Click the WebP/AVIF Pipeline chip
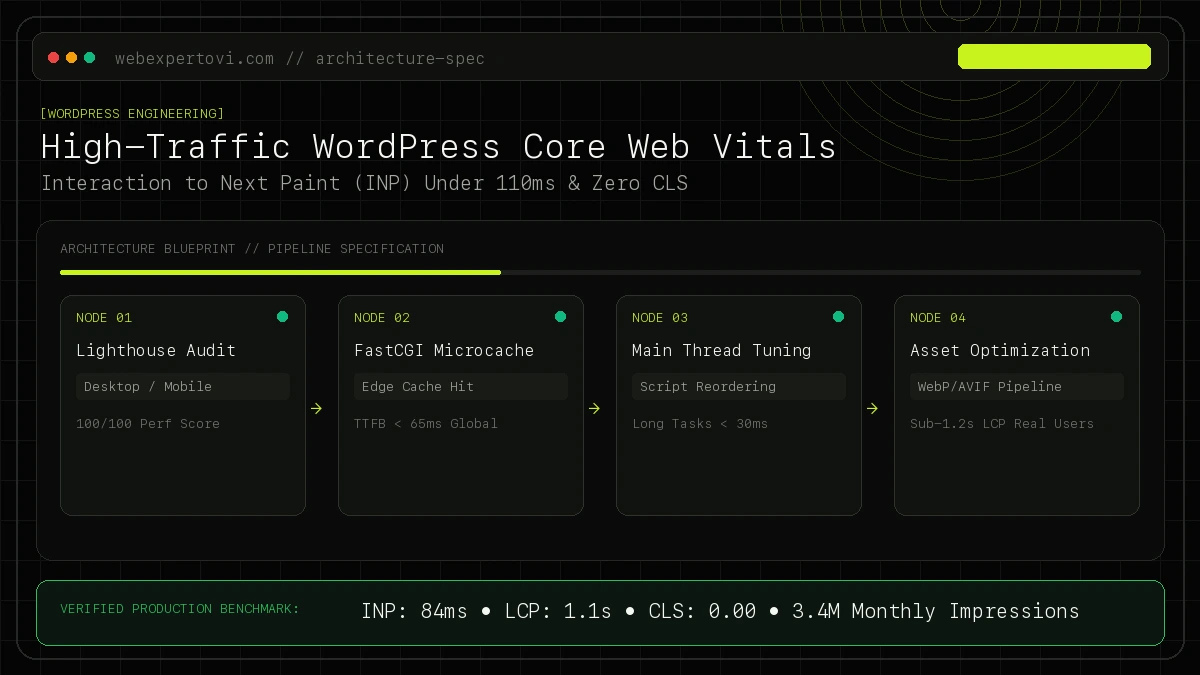The height and width of the screenshot is (675, 1200). (1017, 386)
